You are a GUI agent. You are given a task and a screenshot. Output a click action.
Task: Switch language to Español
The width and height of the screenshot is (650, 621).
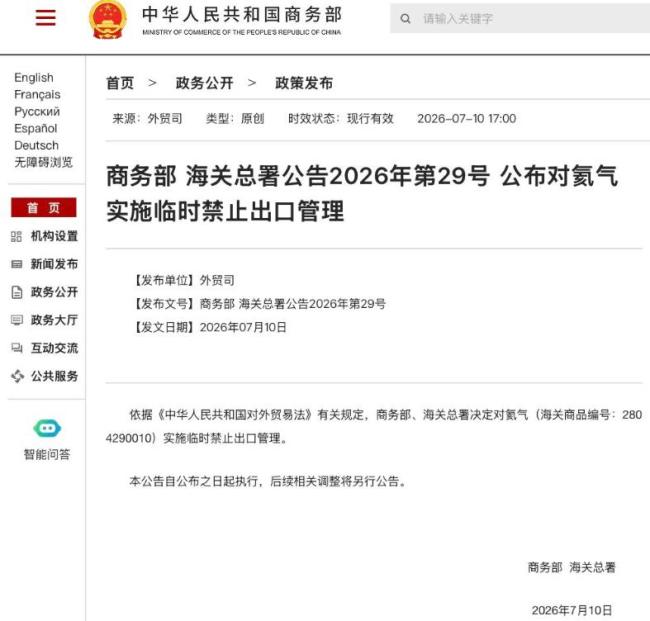pos(35,129)
